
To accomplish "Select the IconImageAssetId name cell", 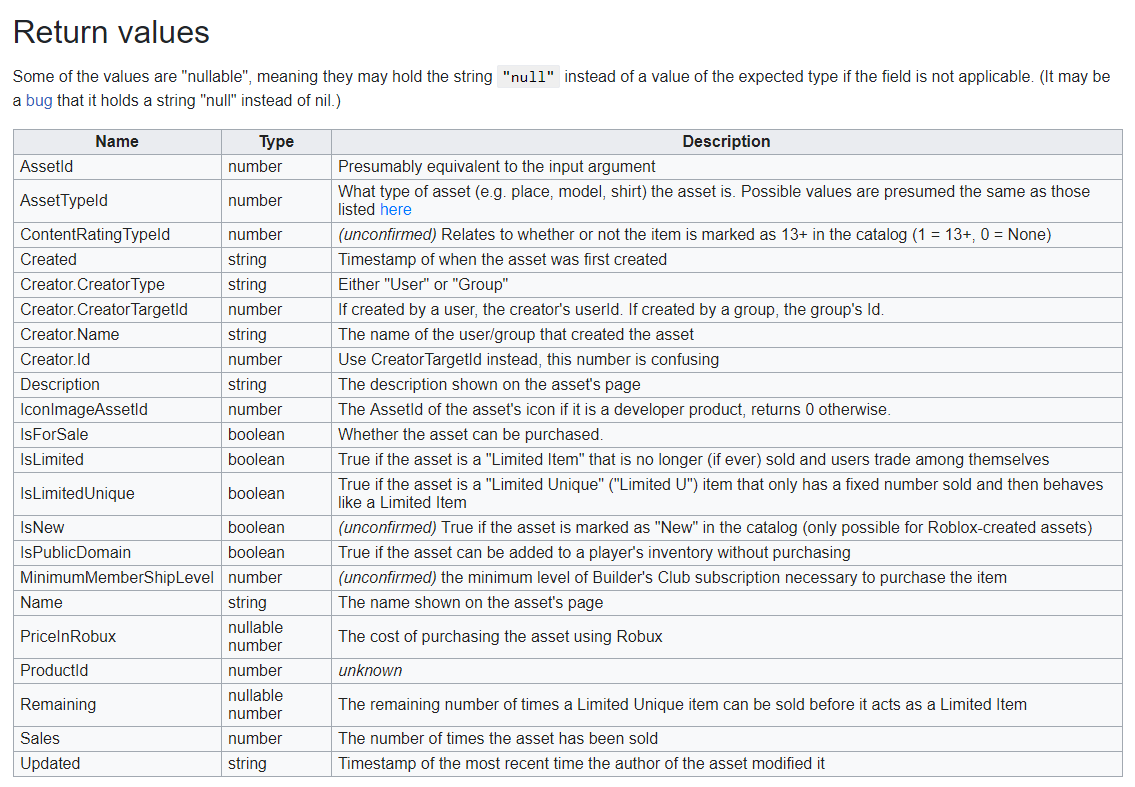I will [84, 410].
